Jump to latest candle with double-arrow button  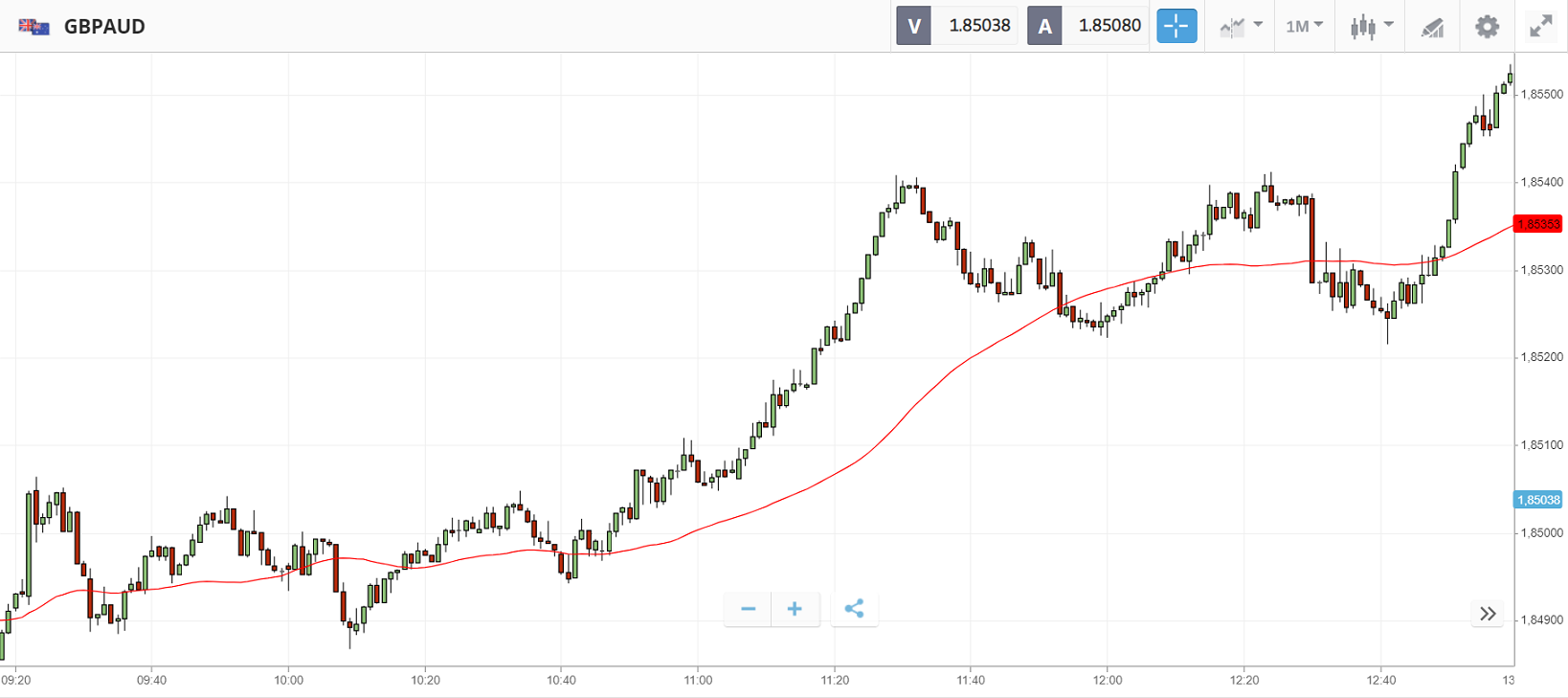click(1488, 614)
